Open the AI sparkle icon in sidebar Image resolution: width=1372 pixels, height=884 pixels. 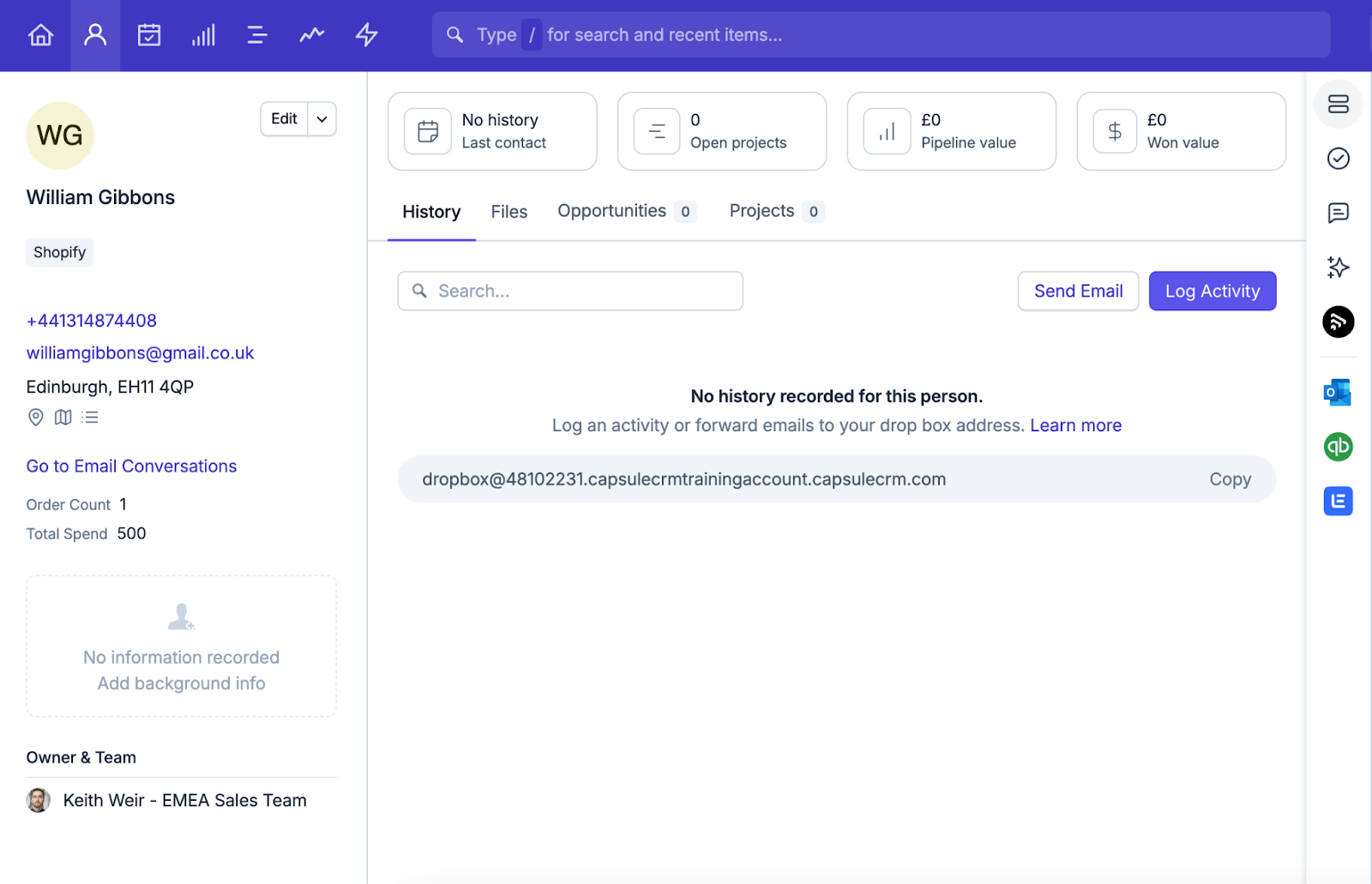click(1338, 268)
